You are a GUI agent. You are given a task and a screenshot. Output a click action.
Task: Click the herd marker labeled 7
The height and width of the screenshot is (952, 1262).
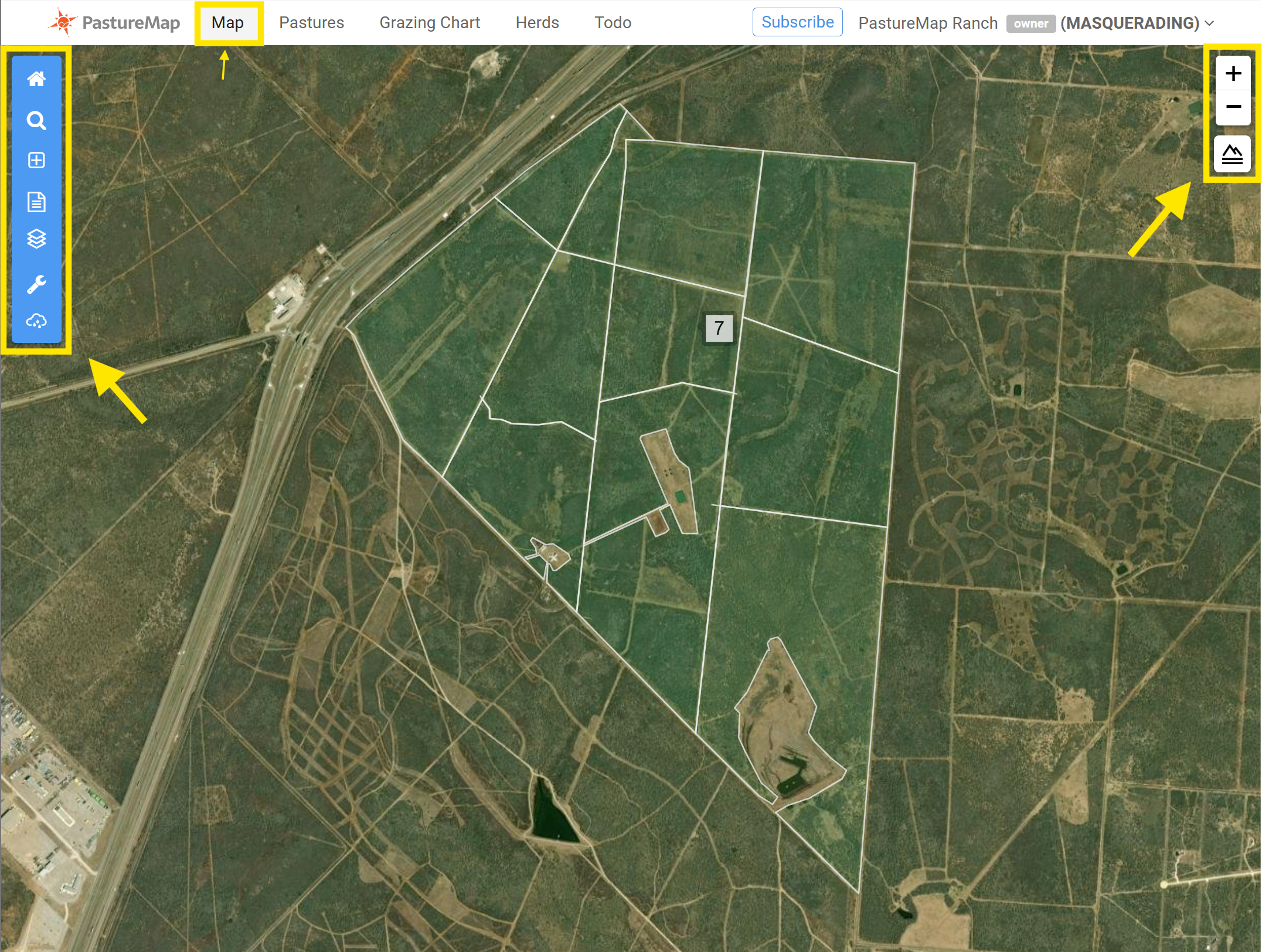tap(719, 328)
